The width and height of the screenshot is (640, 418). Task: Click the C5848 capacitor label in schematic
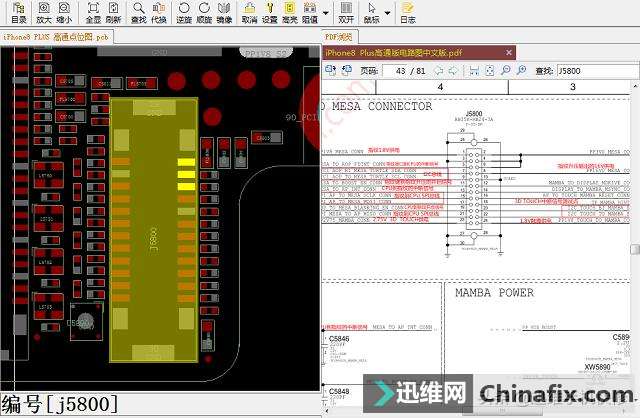click(x=339, y=391)
